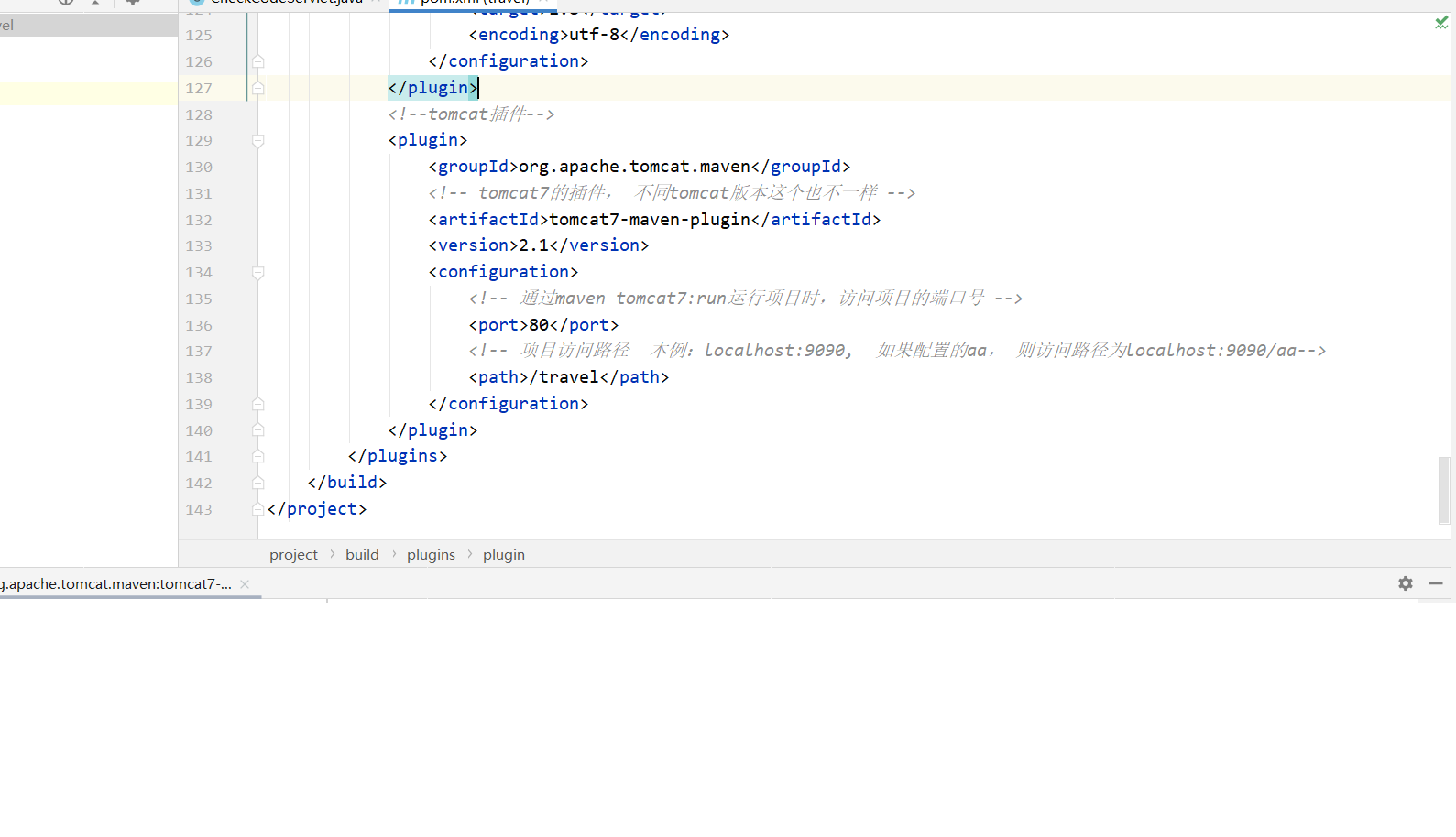The height and width of the screenshot is (837, 1456).
Task: Click the tomcat7-maven-plugin artifactId value
Action: click(x=650, y=220)
